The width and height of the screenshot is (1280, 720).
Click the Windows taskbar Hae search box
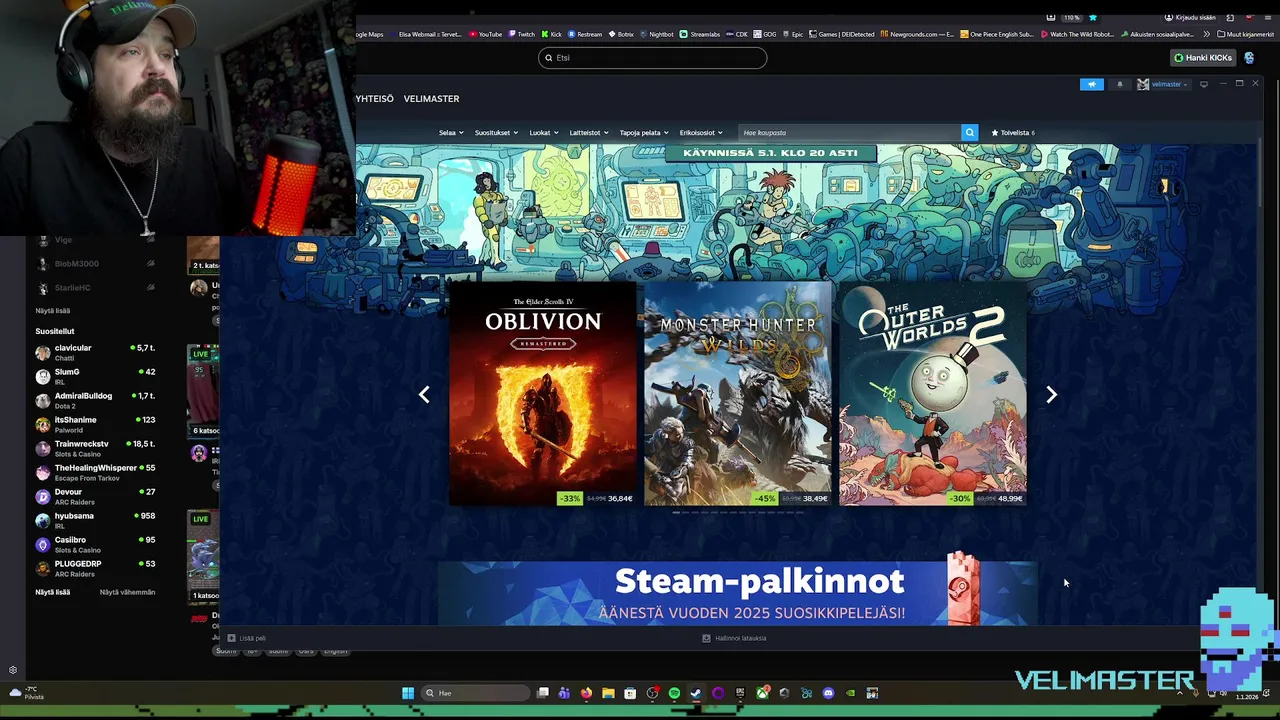click(476, 693)
